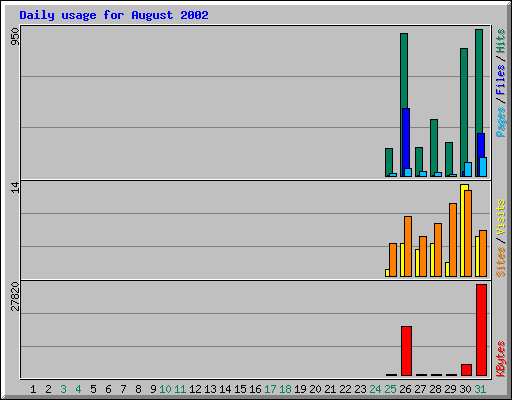Click the 27820 KBytes axis value

[x=15, y=296]
